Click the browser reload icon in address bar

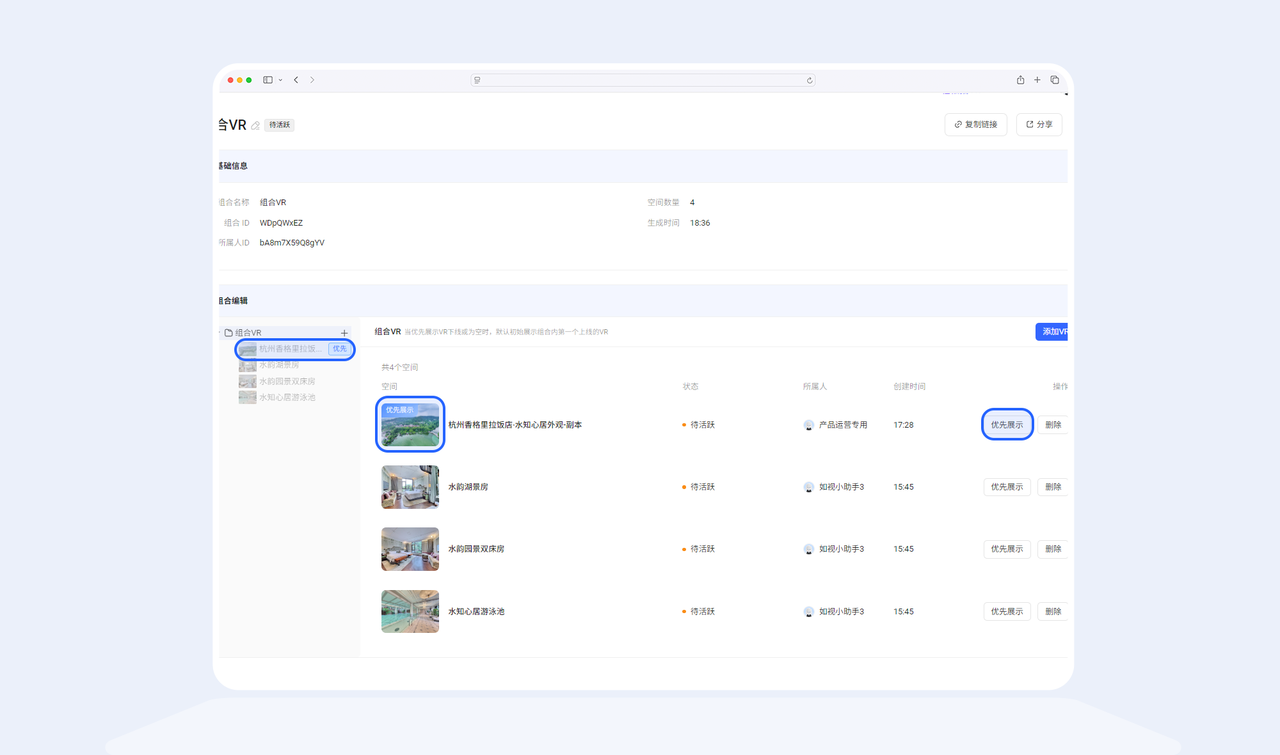click(x=809, y=80)
